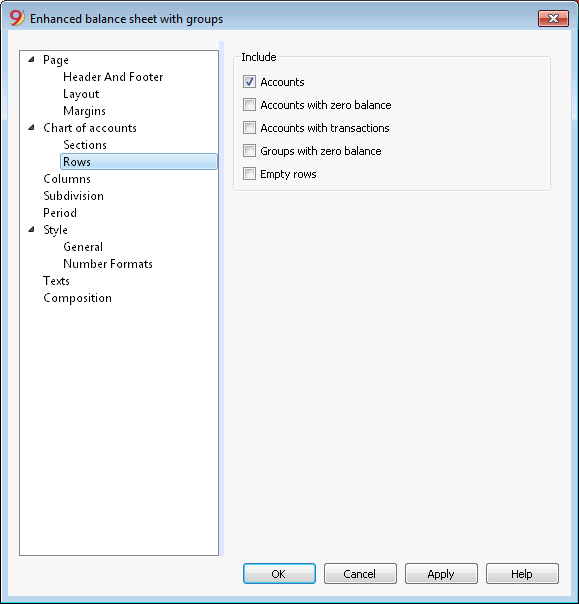Screen dimensions: 579x604
Task: Collapse the Page tree node
Action: [32, 60]
